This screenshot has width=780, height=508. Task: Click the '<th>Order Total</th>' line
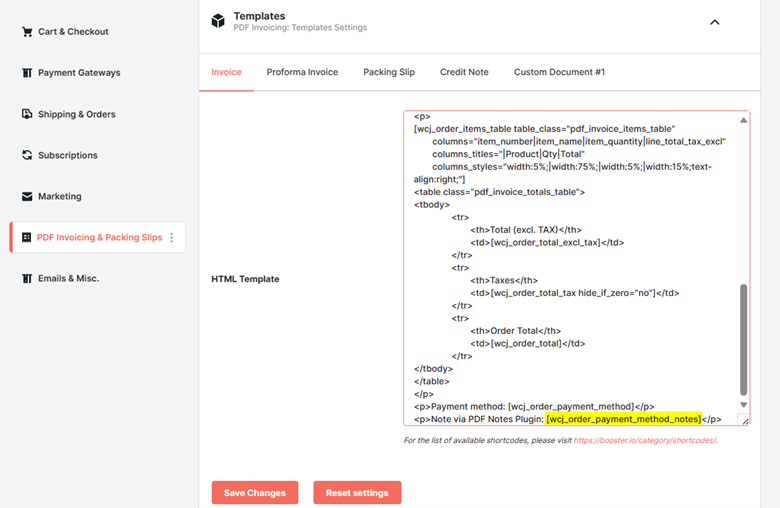(x=515, y=331)
